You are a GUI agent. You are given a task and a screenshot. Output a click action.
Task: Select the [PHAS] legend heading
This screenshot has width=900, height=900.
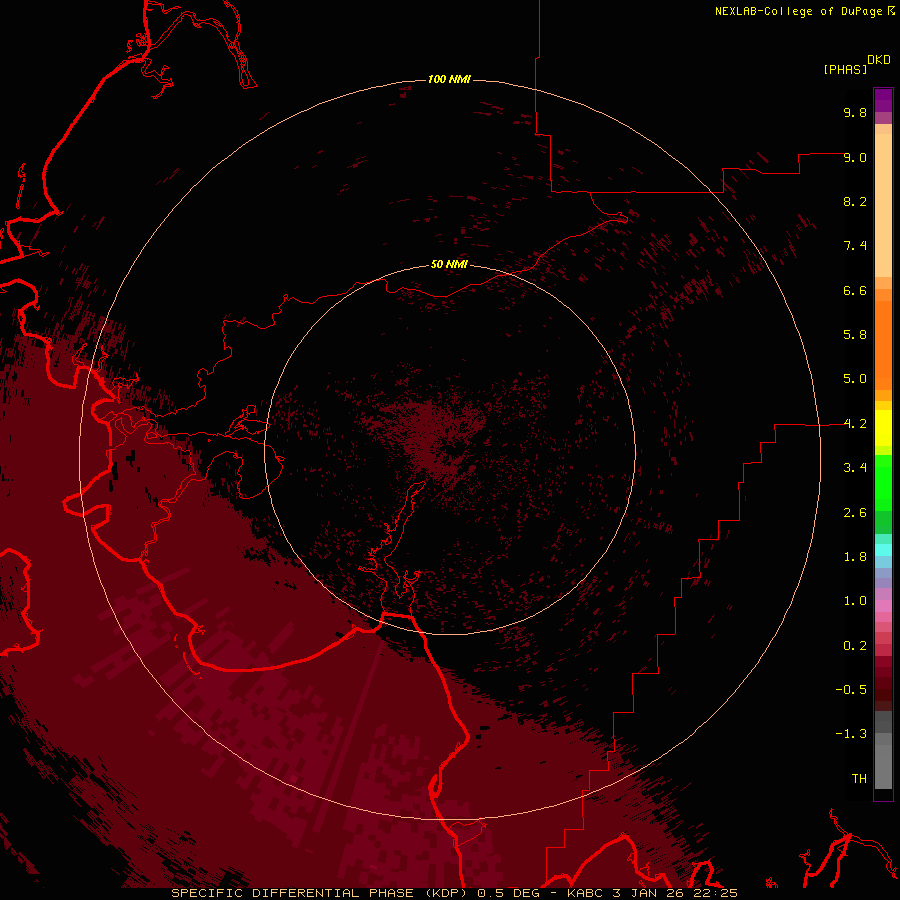pos(845,69)
